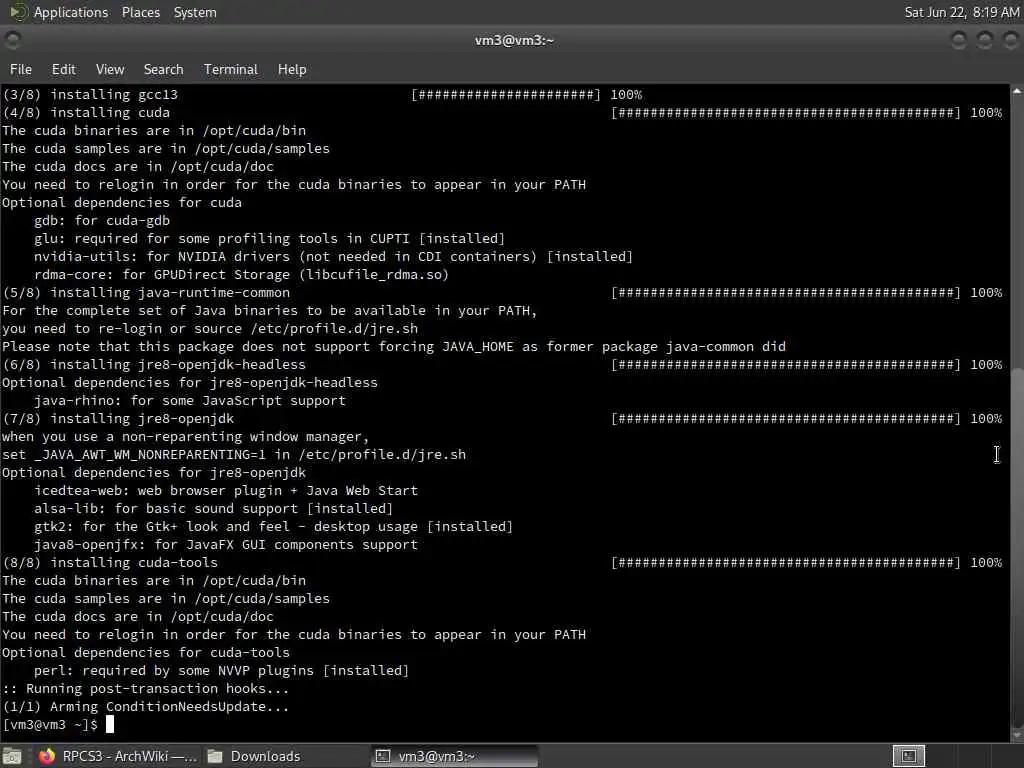Viewport: 1024px width, 768px height.
Task: Click the date and time clock
Action: pyautogui.click(x=962, y=12)
